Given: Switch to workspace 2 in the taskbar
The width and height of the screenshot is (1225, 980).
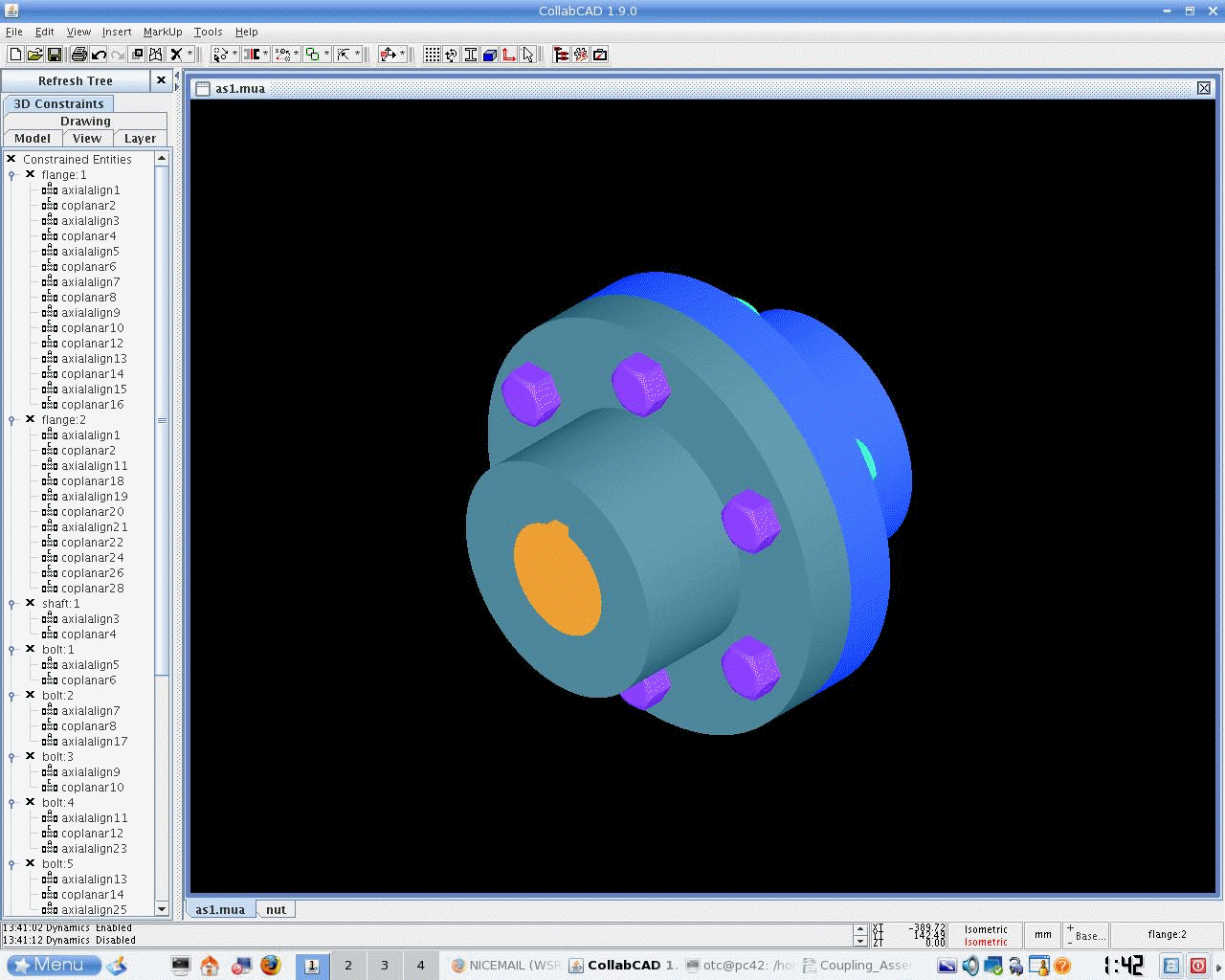Looking at the screenshot, I should pyautogui.click(x=348, y=966).
